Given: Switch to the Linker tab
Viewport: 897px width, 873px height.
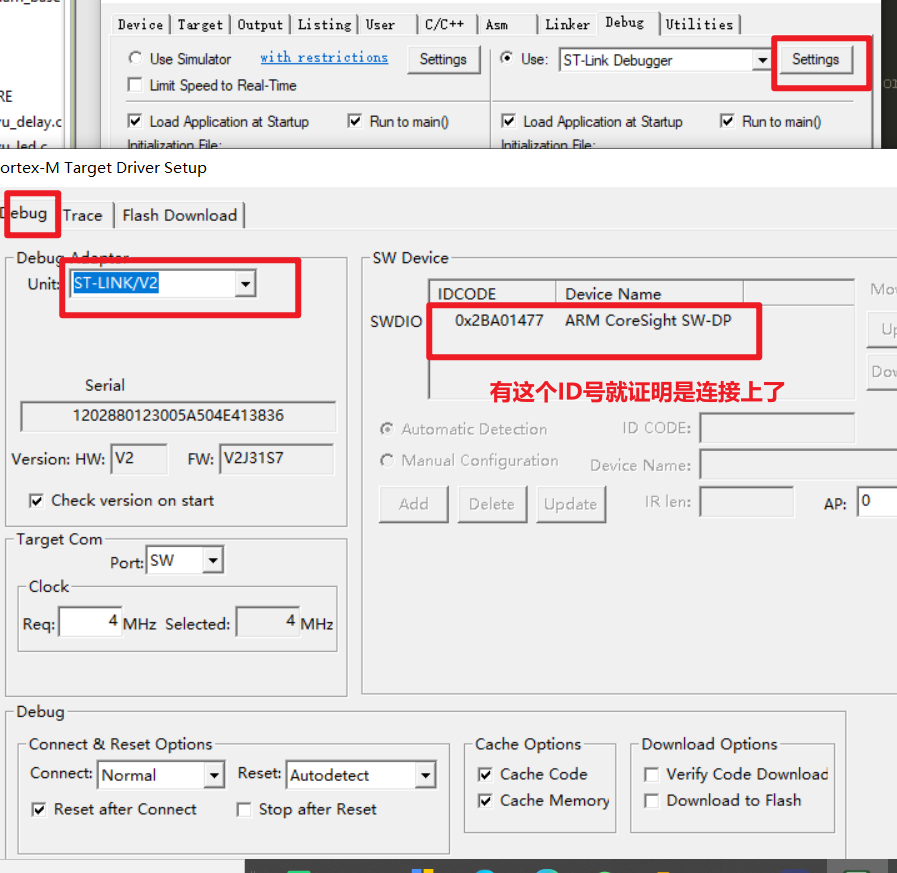Looking at the screenshot, I should [567, 25].
